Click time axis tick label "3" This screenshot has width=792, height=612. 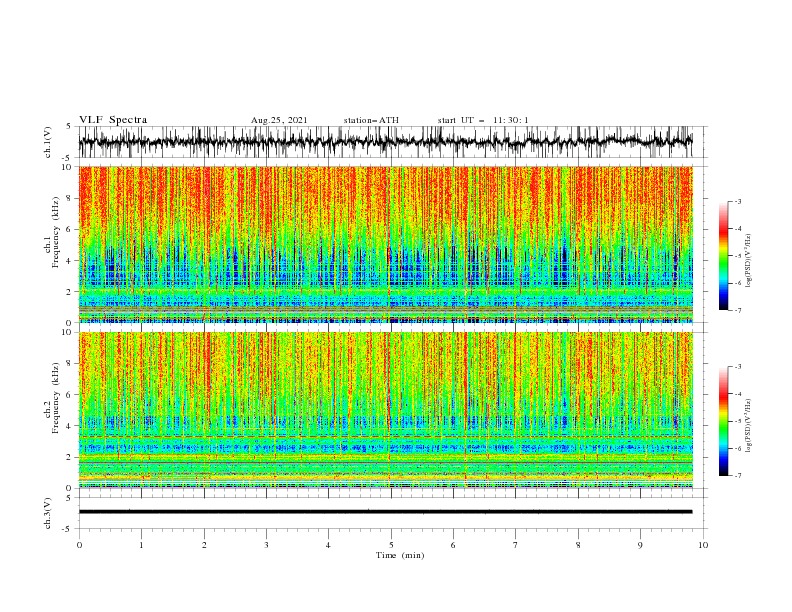[x=266, y=545]
